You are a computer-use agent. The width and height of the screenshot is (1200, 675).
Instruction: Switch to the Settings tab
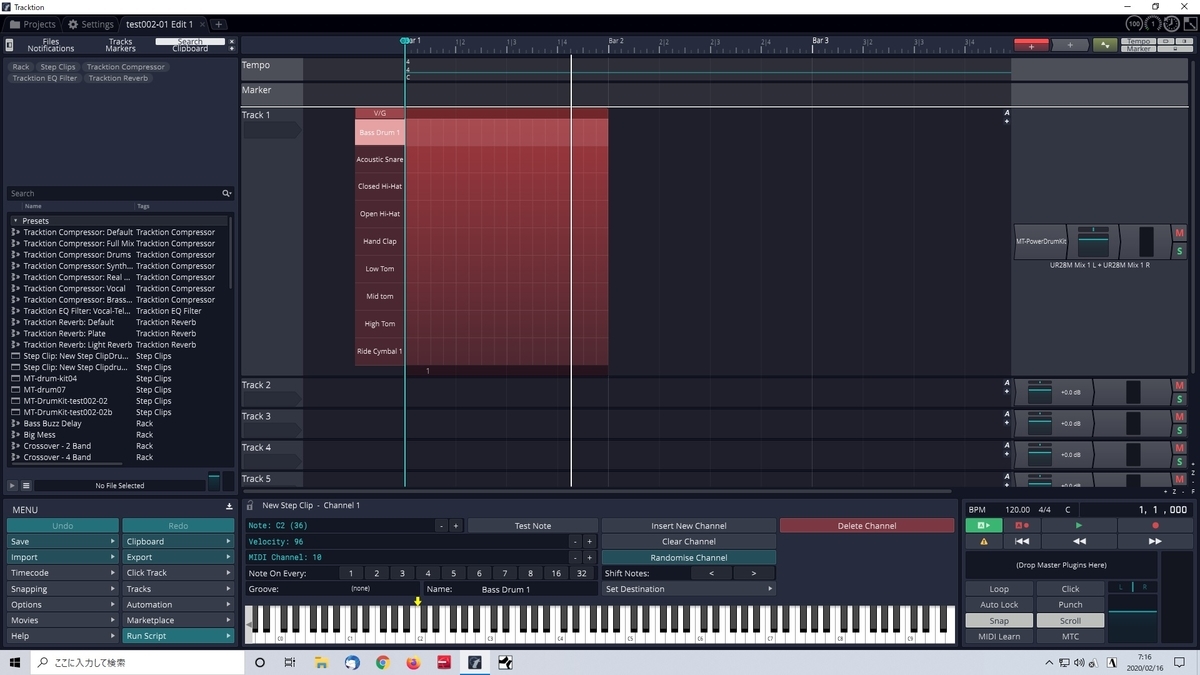(91, 24)
